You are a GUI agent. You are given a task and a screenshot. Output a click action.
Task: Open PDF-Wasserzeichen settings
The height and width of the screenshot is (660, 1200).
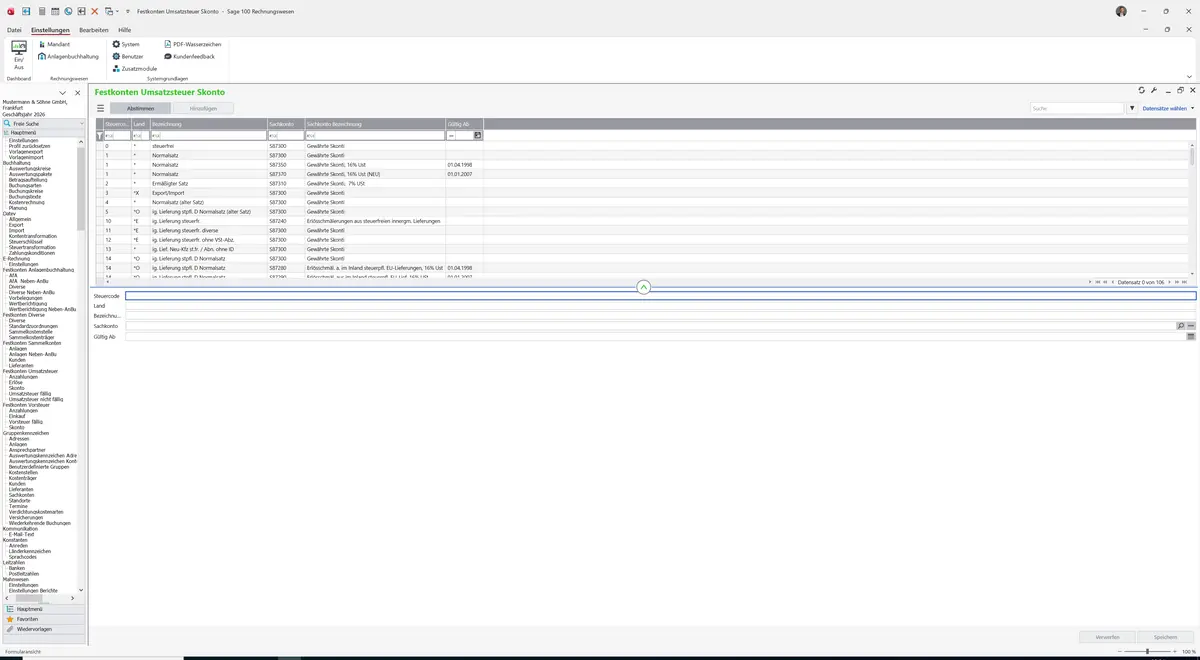192,45
